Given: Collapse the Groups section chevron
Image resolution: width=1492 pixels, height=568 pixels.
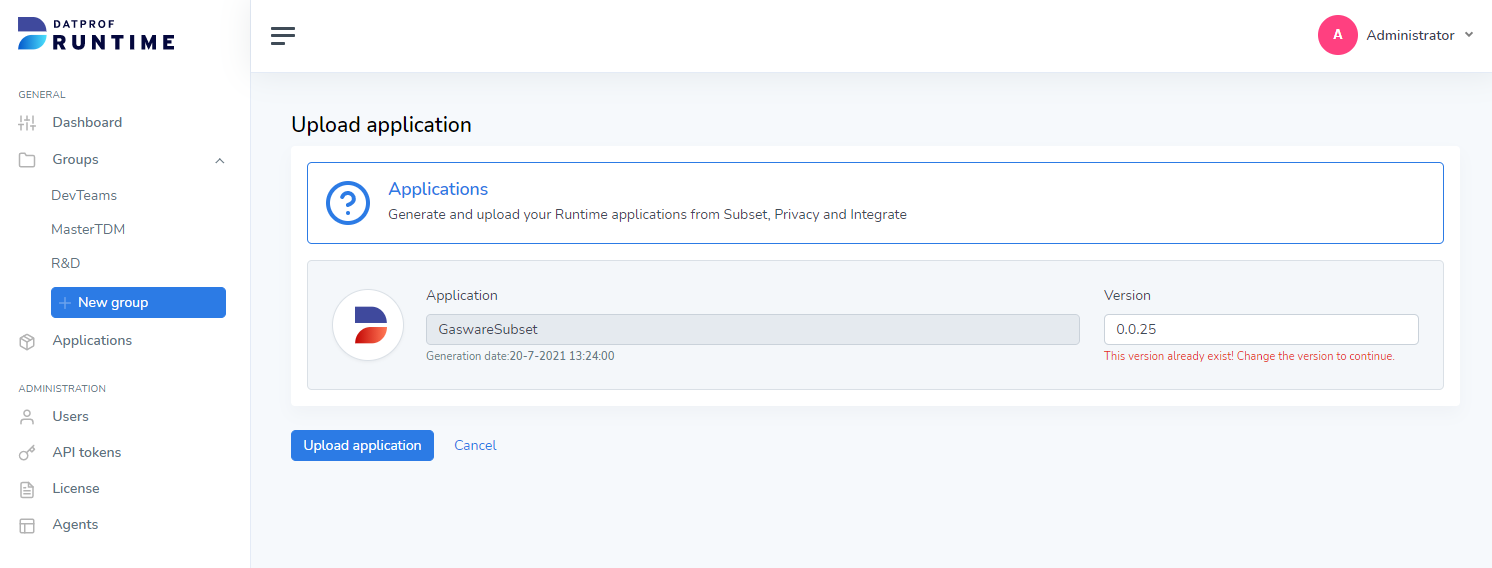Looking at the screenshot, I should point(220,160).
